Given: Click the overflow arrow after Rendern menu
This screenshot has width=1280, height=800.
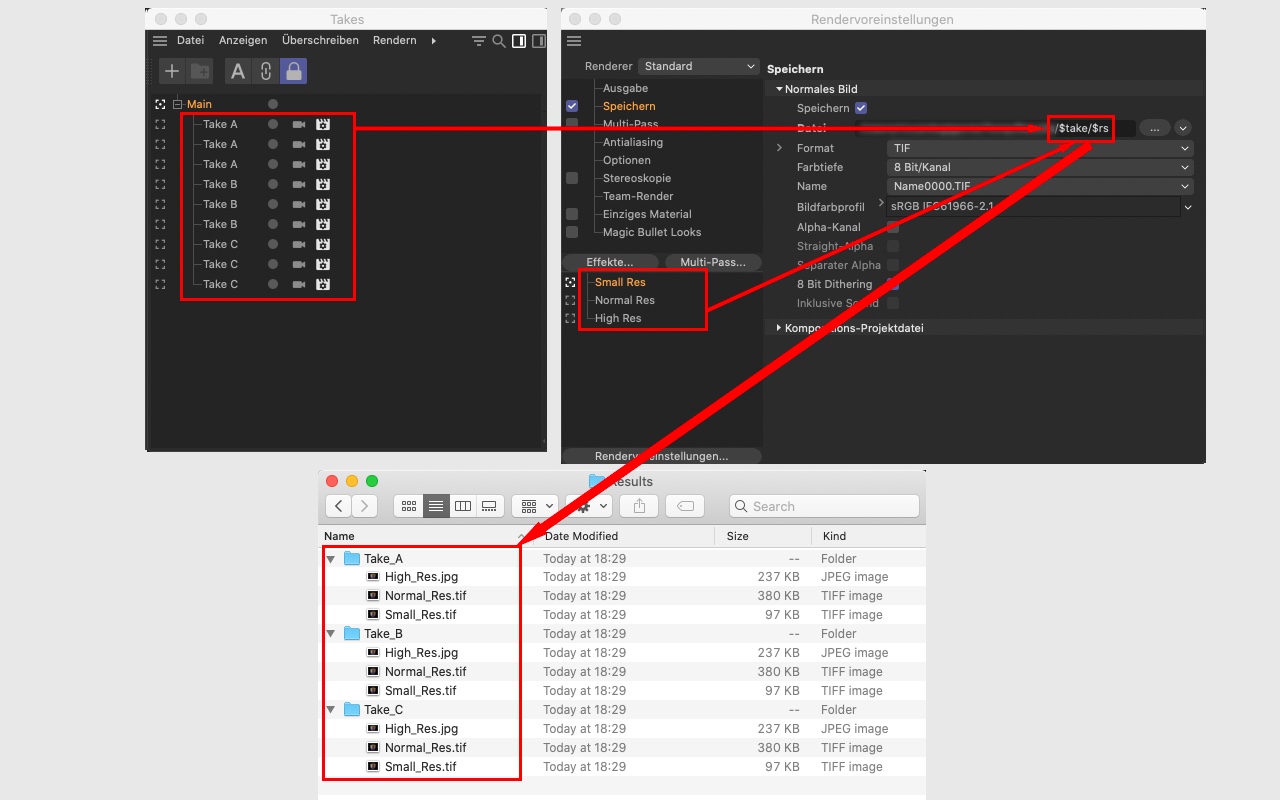Looking at the screenshot, I should click(434, 41).
